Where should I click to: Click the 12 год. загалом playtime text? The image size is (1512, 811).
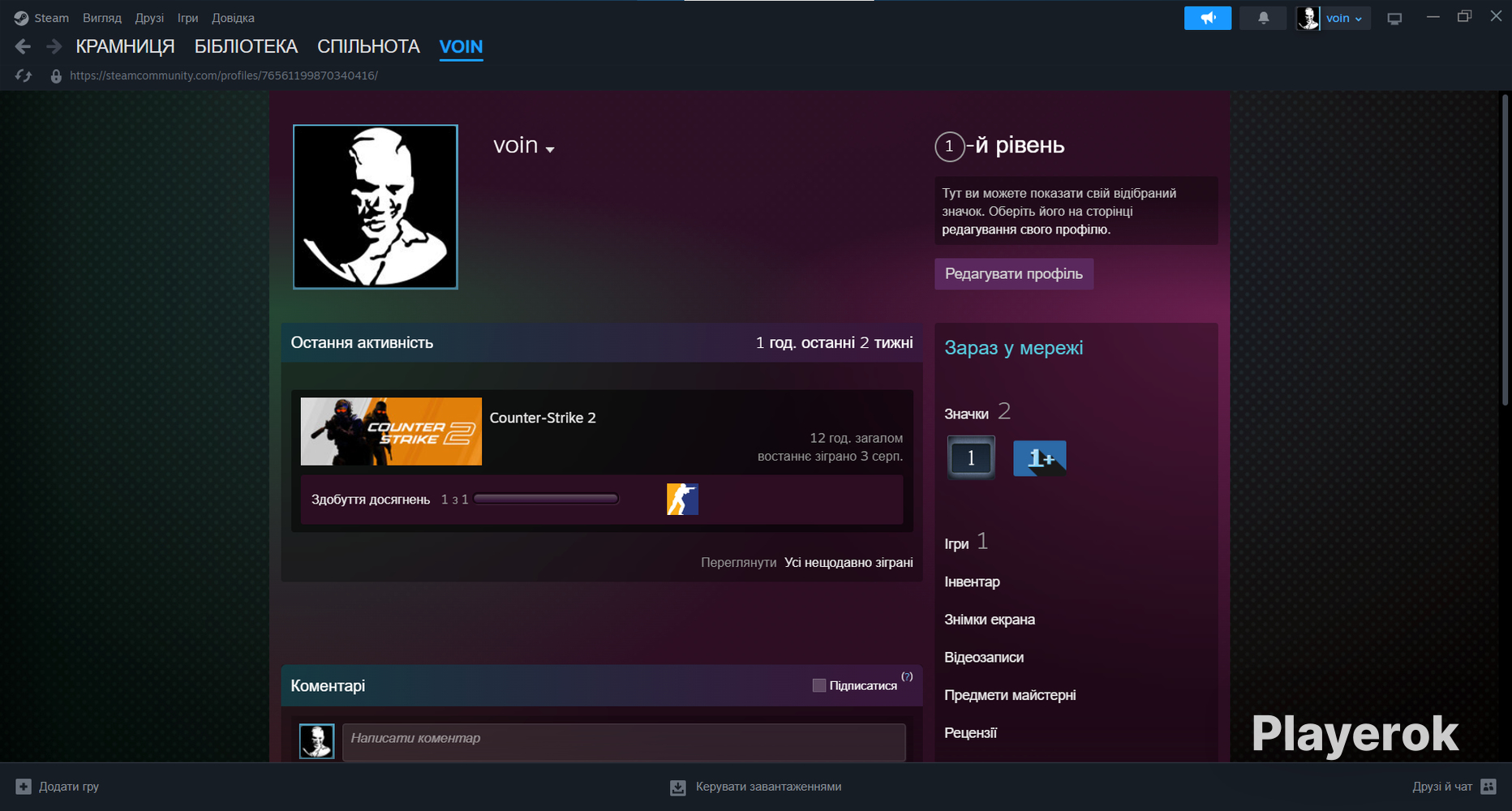click(856, 438)
